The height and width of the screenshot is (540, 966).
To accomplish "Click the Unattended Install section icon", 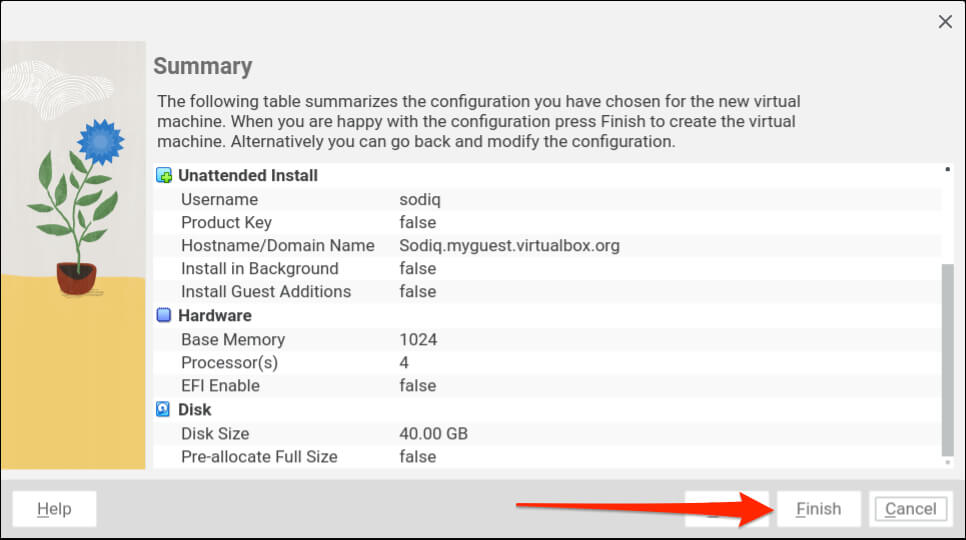I will click(165, 176).
